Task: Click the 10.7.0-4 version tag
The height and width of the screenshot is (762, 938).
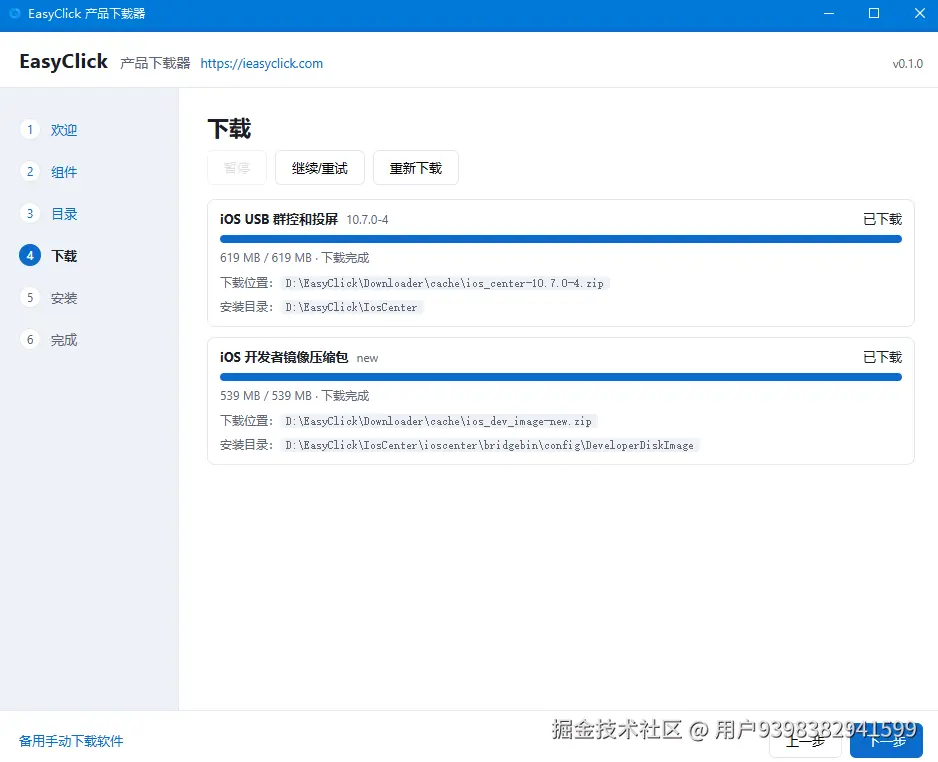Action: click(x=367, y=220)
